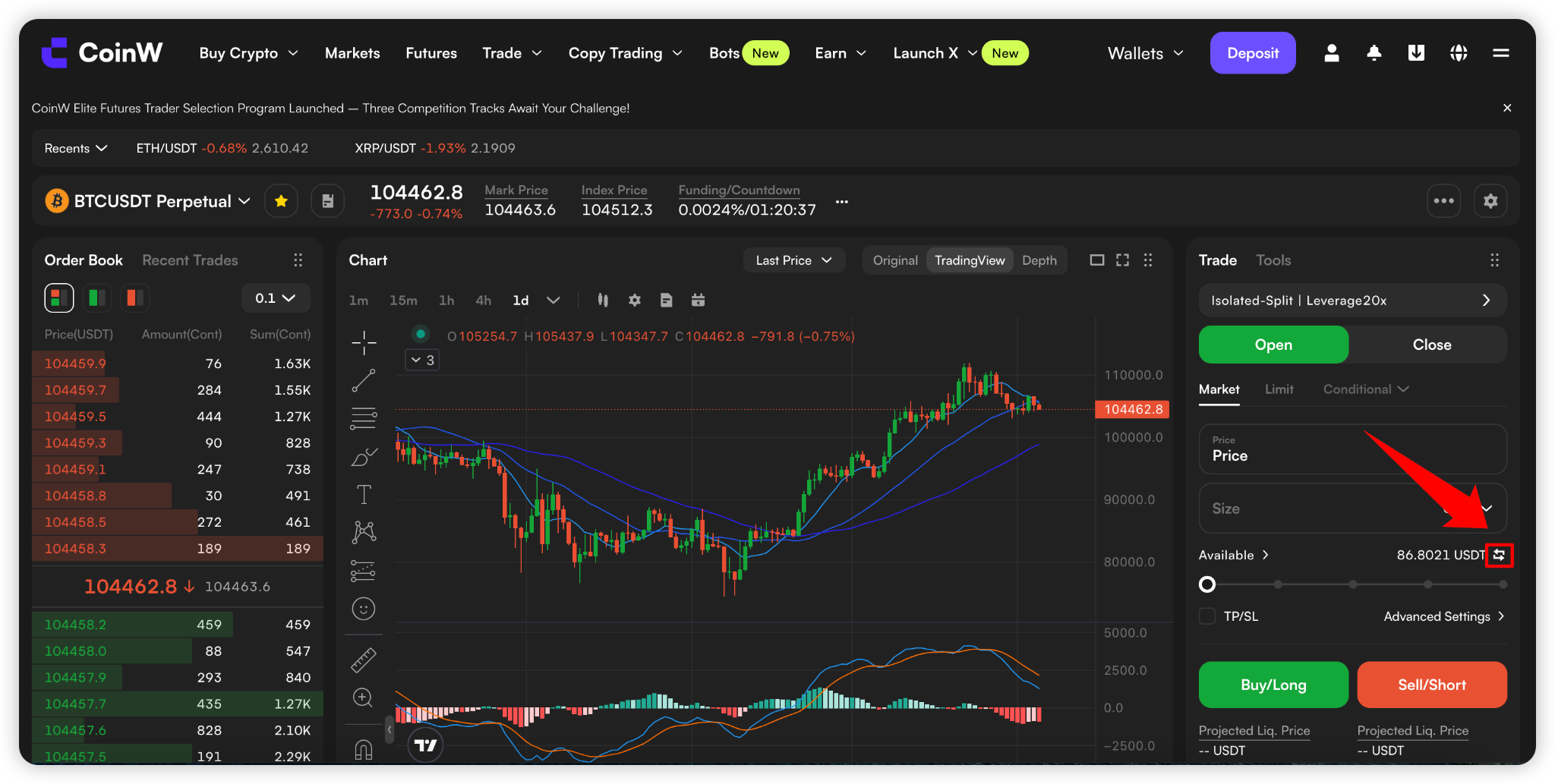Open the Conditional order type dropdown
The image size is (1555, 784).
click(x=1366, y=389)
